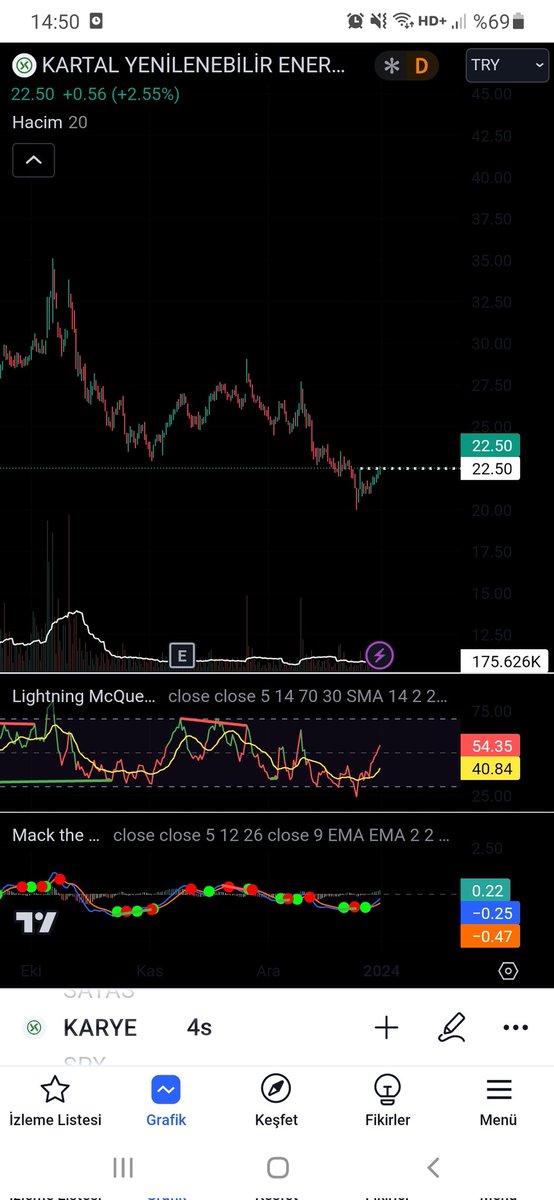
Task: Tap the TradingView logo
Action: (35, 922)
